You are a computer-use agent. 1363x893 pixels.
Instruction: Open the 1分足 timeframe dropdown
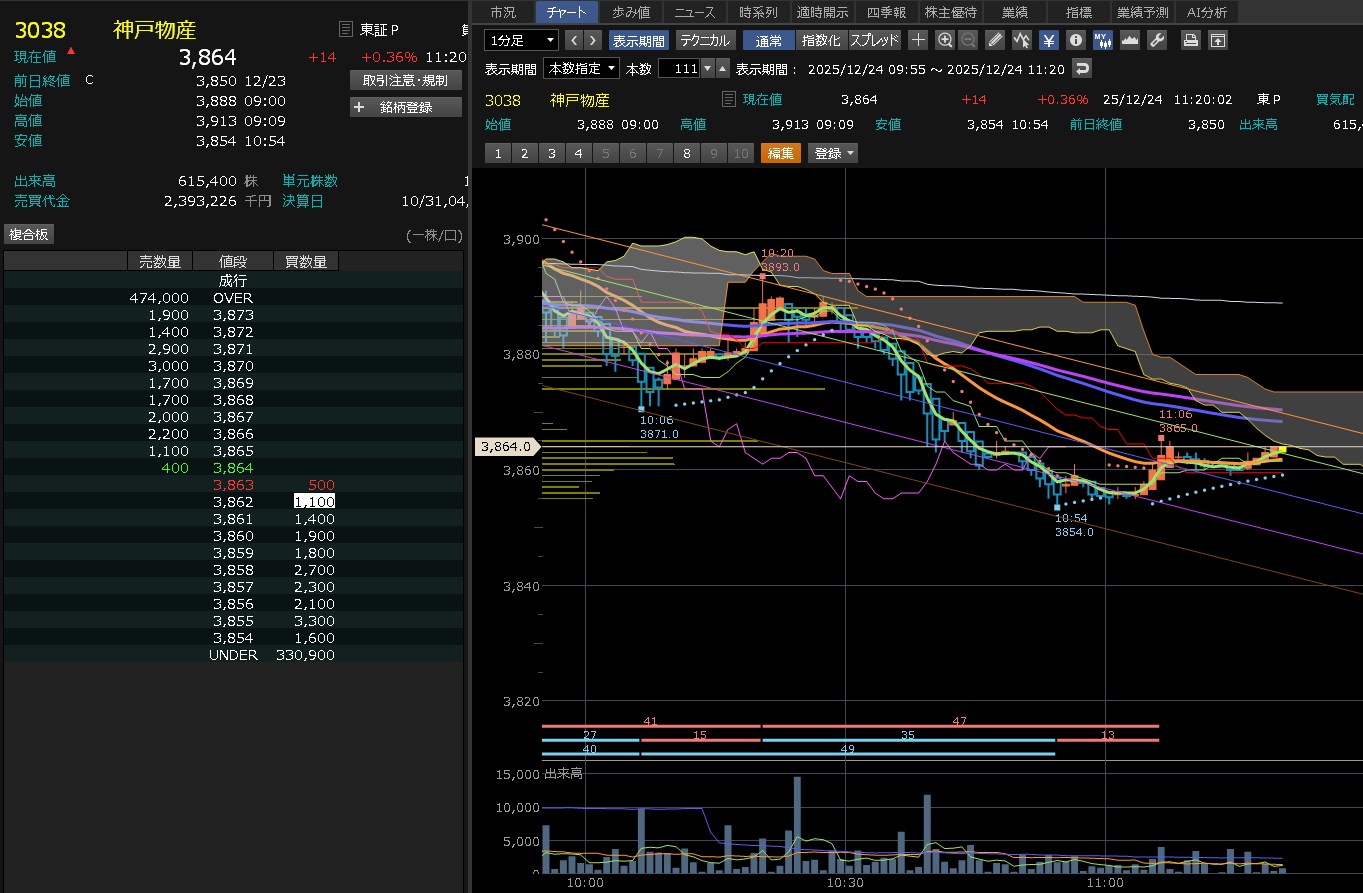521,40
